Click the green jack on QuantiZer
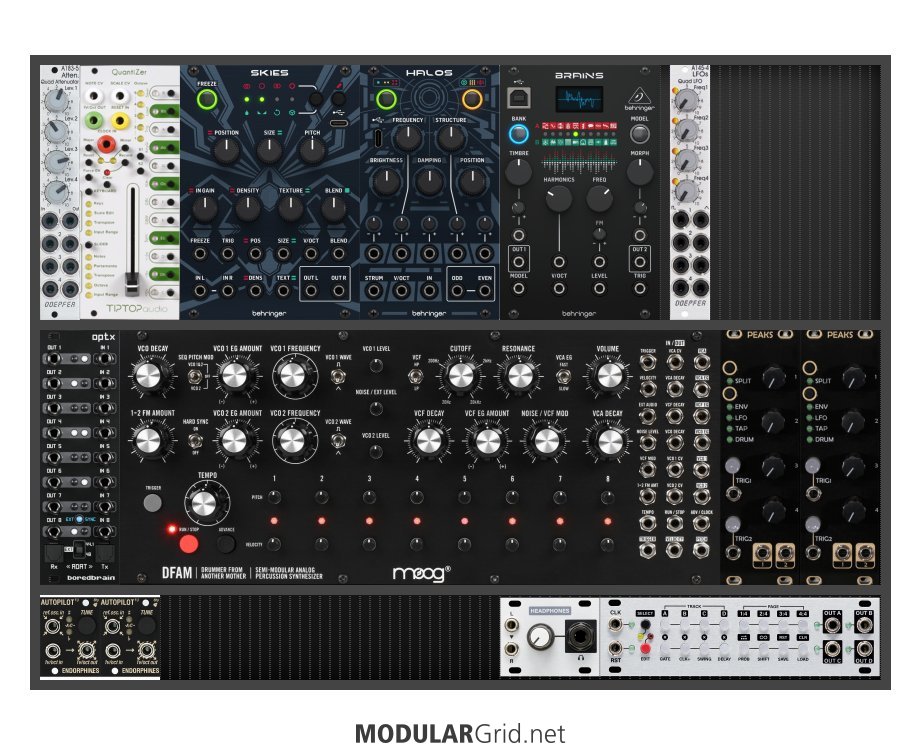This screenshot has height=755, width=921. click(94, 121)
